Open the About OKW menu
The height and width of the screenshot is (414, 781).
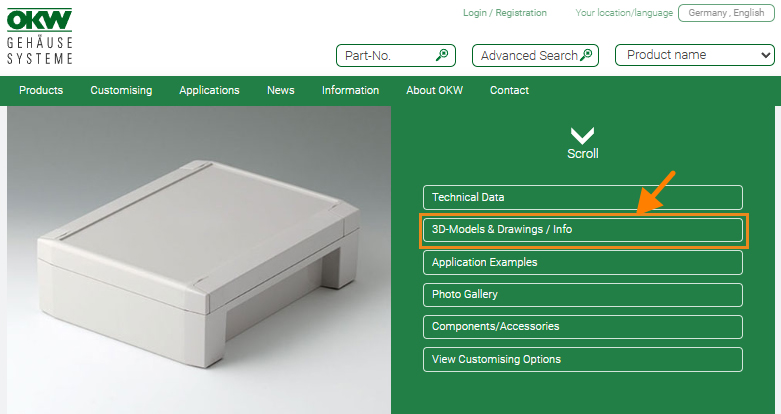tap(434, 90)
